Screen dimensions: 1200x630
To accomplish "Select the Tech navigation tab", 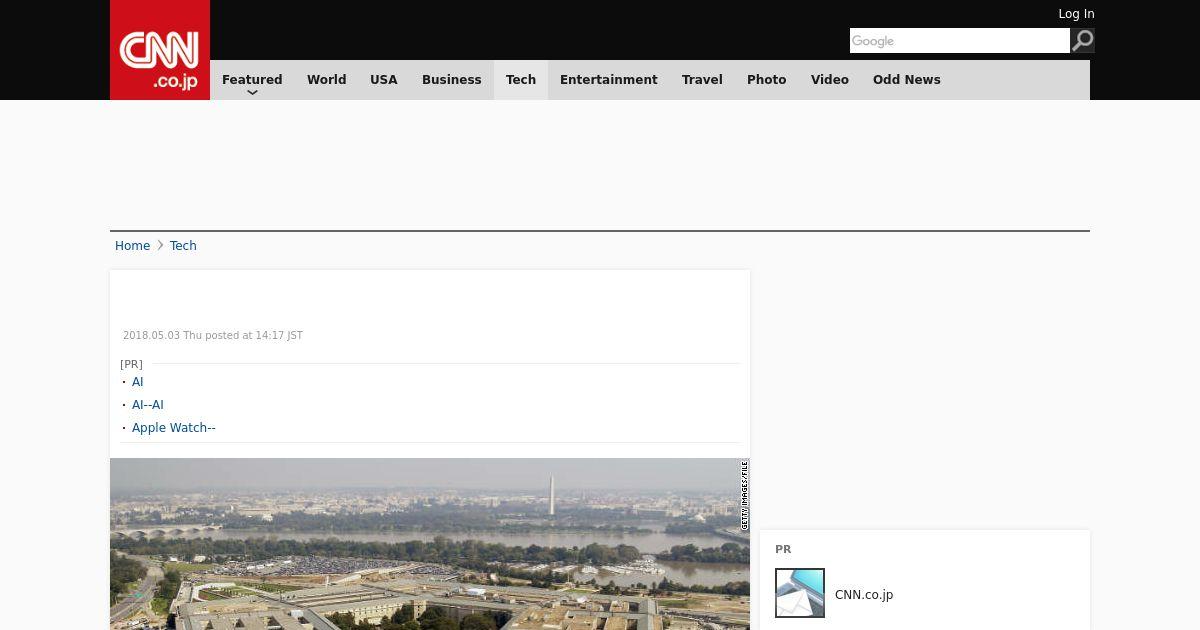I will [521, 80].
